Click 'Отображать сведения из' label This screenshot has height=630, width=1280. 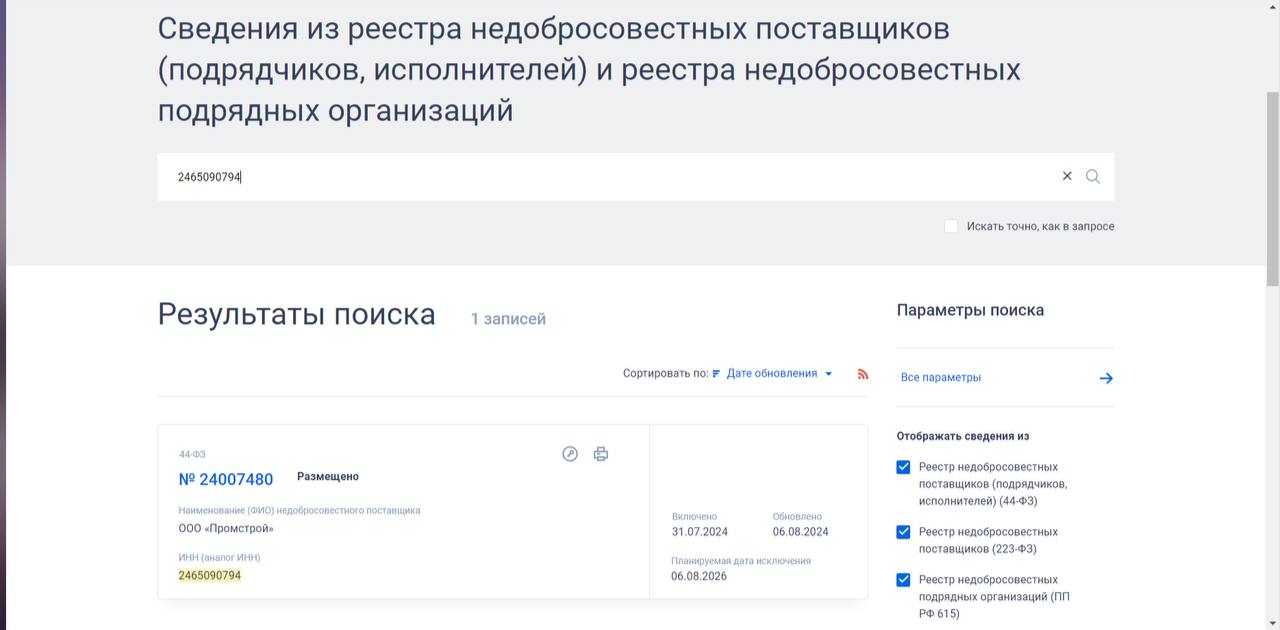point(963,437)
